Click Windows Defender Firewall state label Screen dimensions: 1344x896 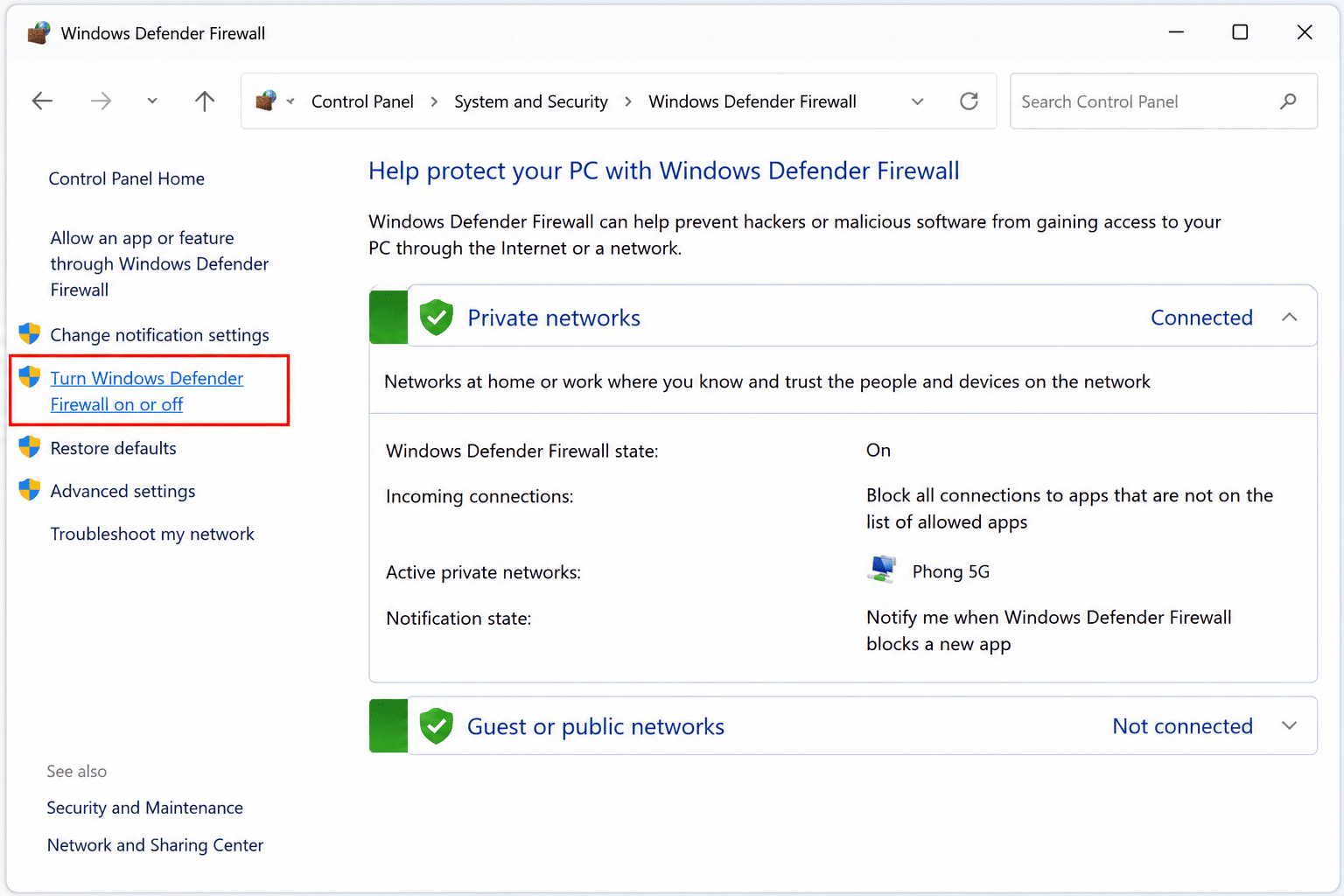522,451
